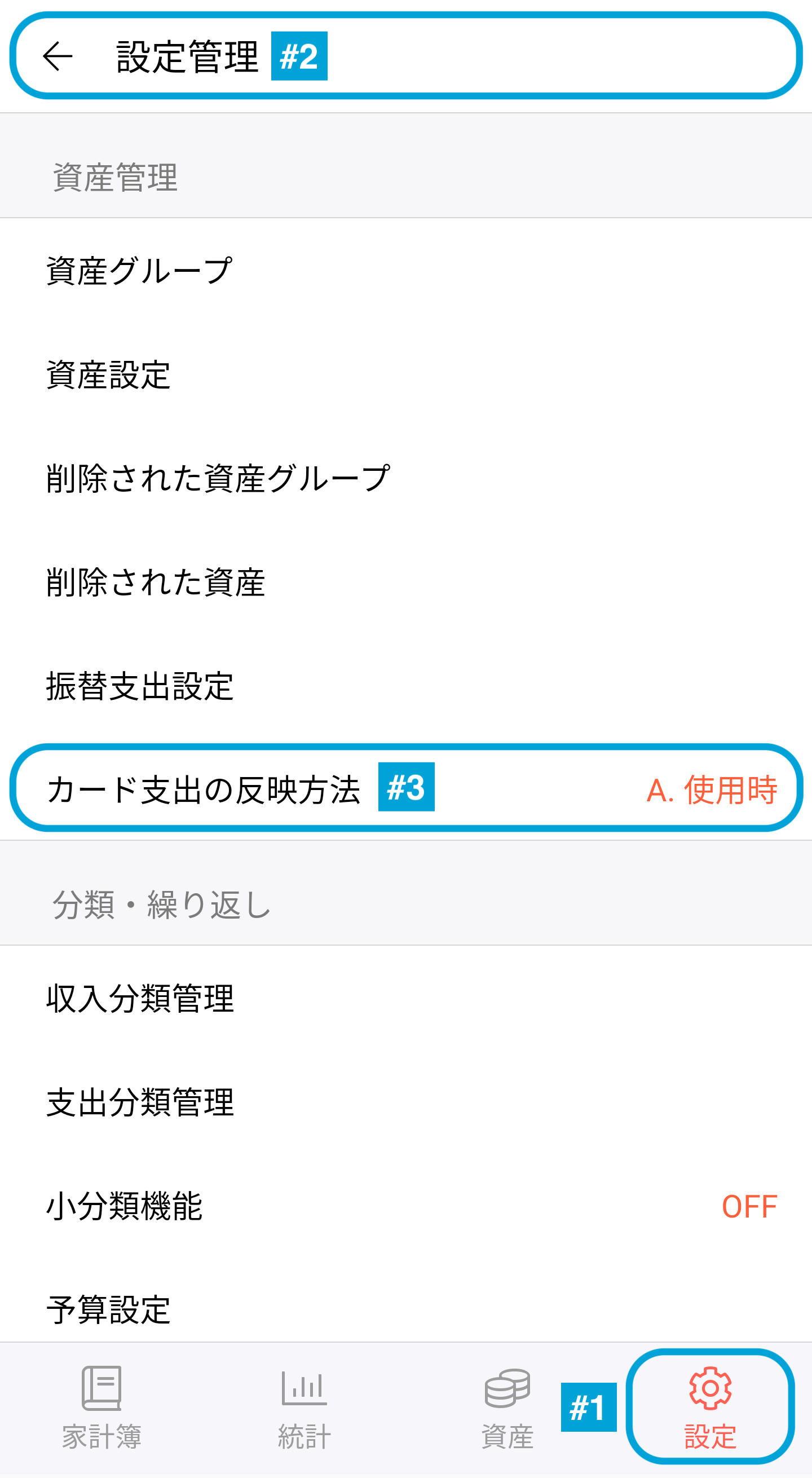Click the OFF value next to 小分類機能

[x=749, y=1206]
